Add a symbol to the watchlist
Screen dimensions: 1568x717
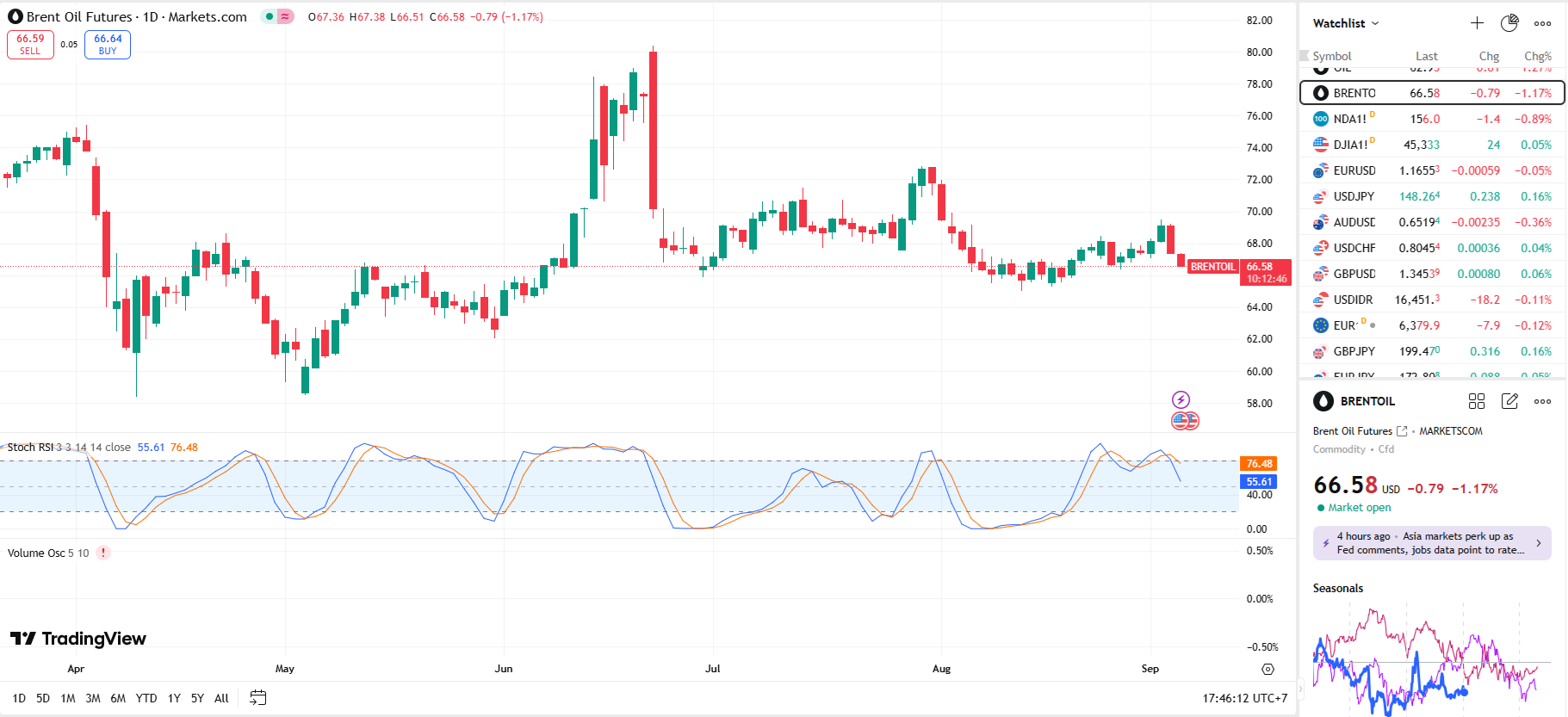[1477, 23]
